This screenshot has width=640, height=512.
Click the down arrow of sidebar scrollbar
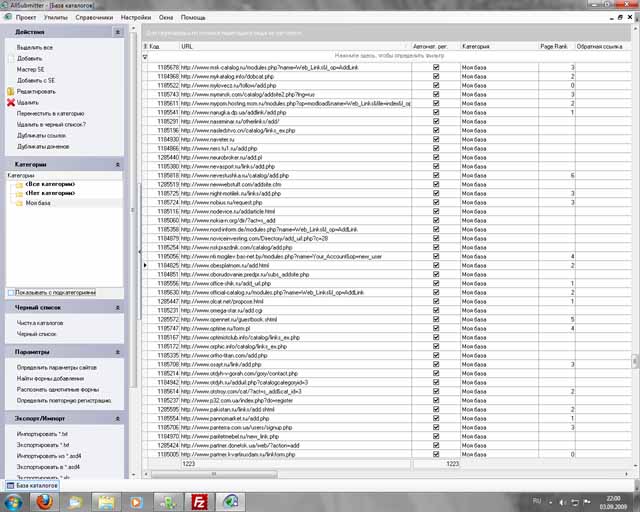pyautogui.click(x=133, y=474)
